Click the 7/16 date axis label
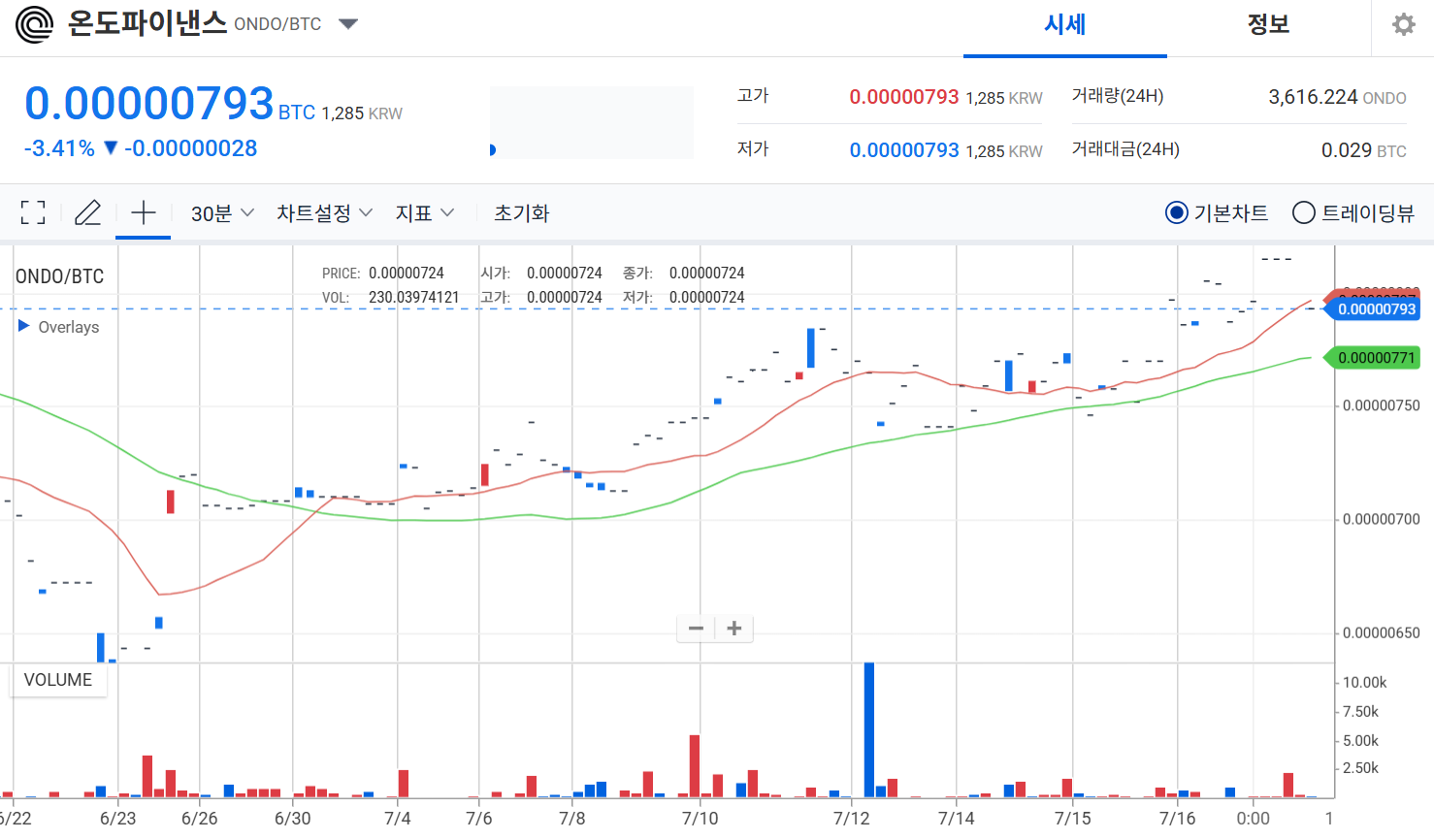The width and height of the screenshot is (1434, 840). (x=1178, y=818)
